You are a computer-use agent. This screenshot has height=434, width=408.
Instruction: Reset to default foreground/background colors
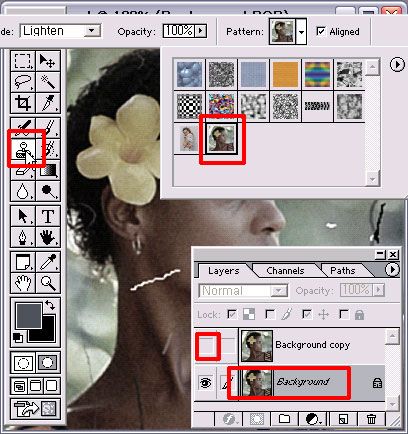(x=18, y=337)
